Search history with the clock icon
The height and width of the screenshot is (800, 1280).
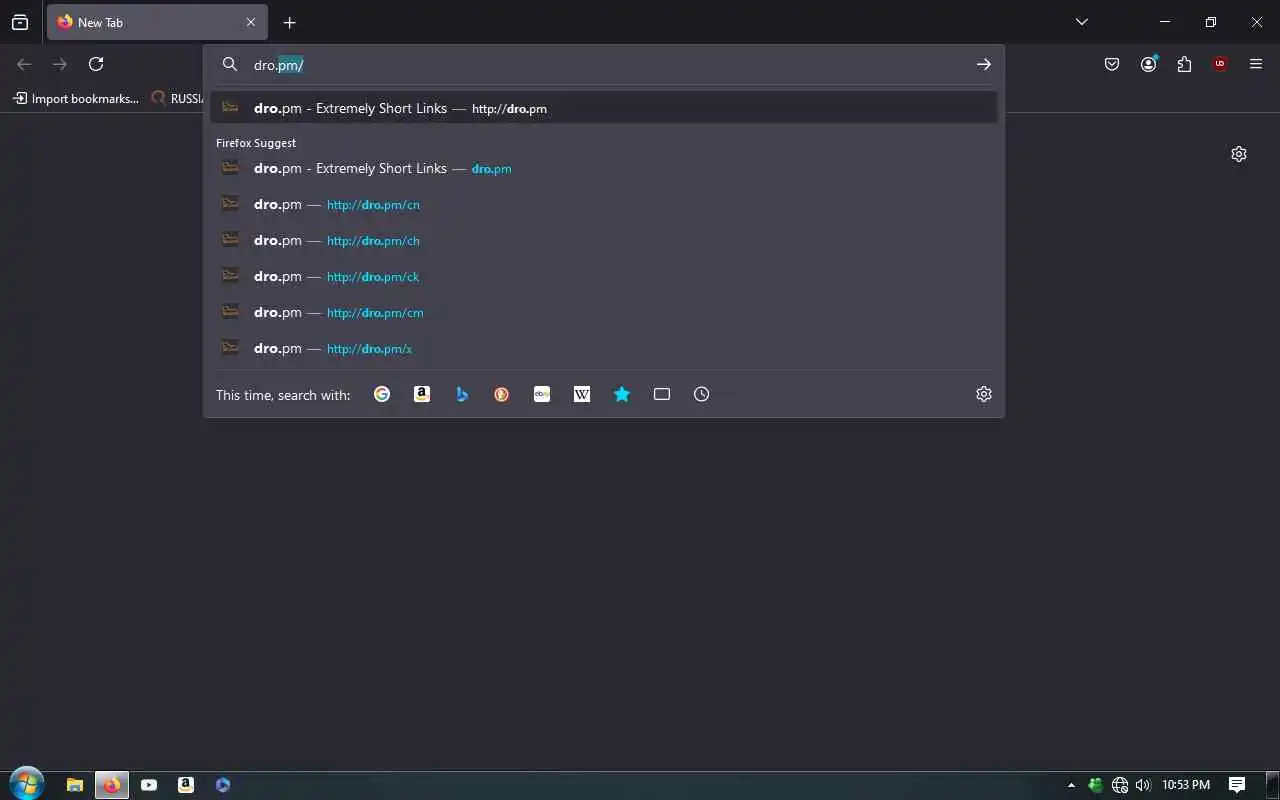click(702, 394)
